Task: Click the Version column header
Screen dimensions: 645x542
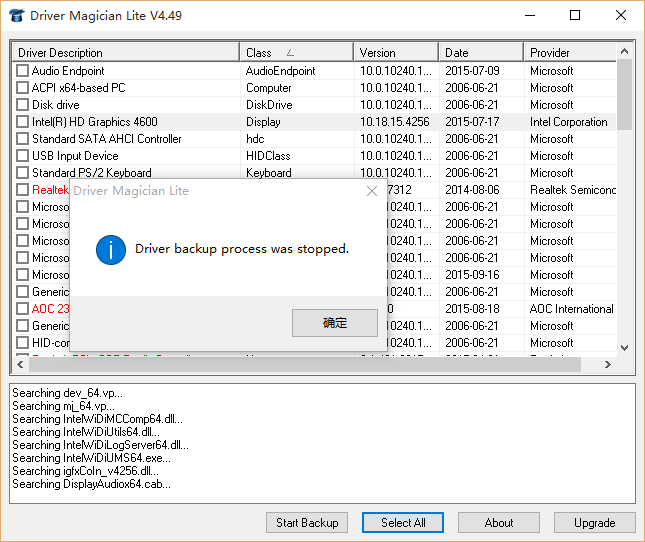Action: click(x=395, y=52)
